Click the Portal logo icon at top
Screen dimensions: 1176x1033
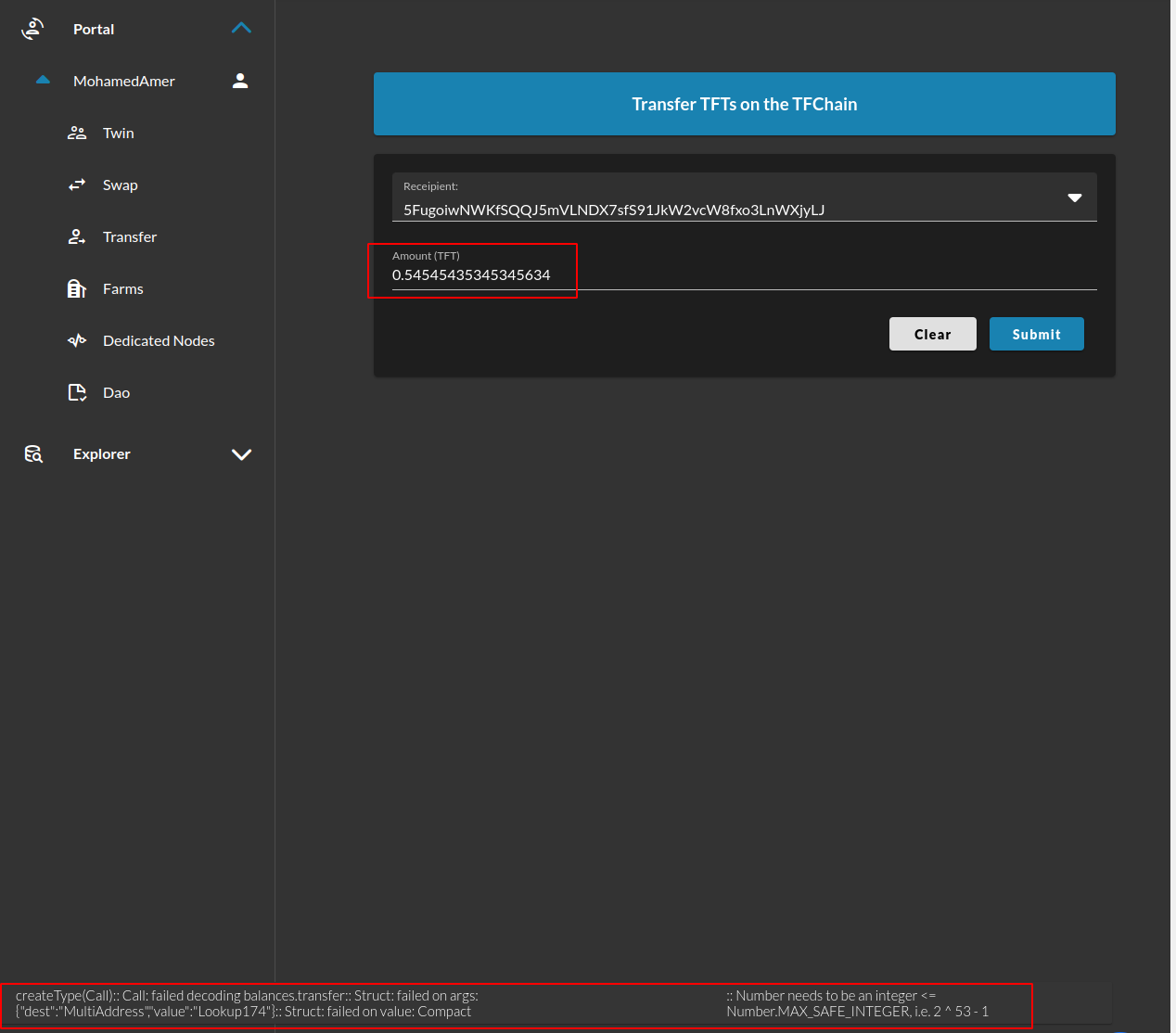[32, 28]
